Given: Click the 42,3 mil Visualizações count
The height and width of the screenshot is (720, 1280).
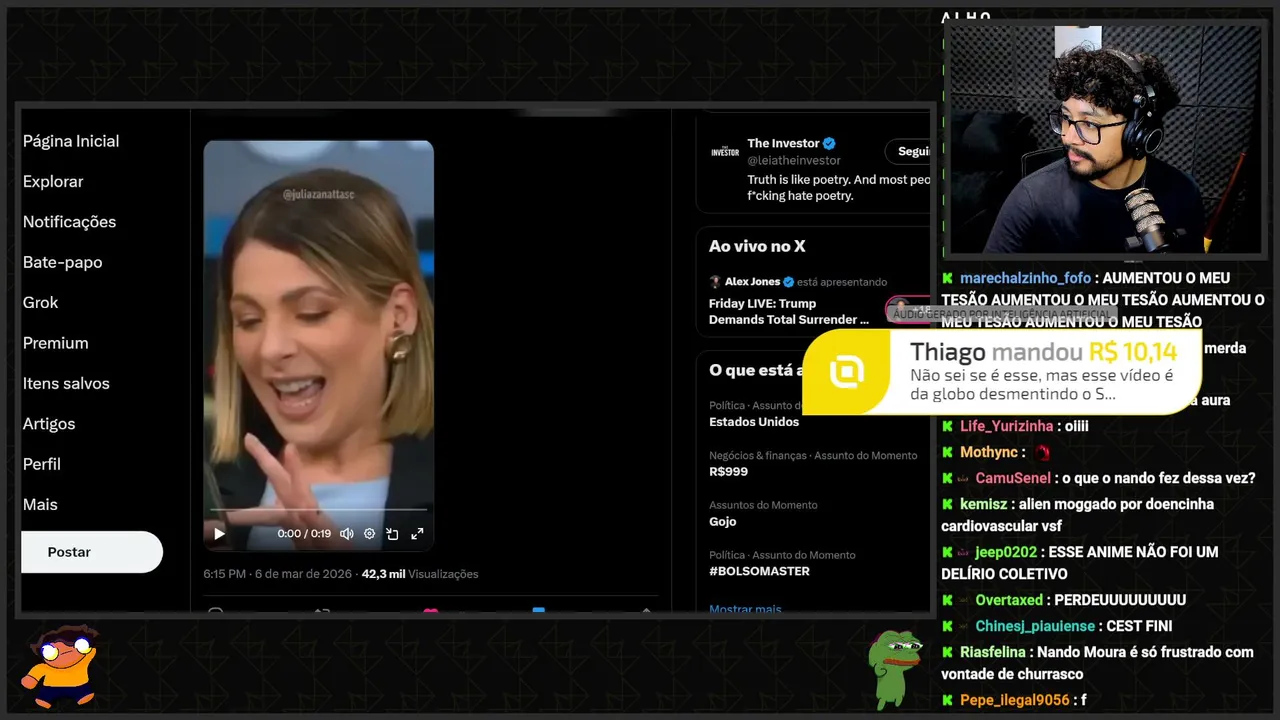Looking at the screenshot, I should [x=420, y=574].
